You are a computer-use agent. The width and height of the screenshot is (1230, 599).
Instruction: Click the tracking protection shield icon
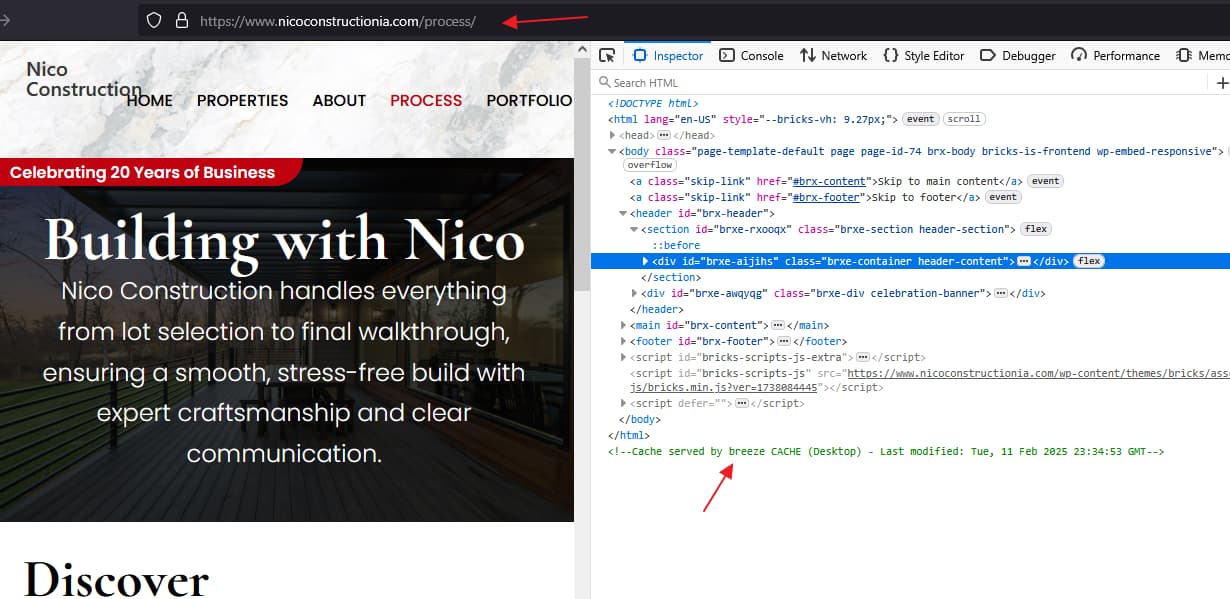(154, 20)
